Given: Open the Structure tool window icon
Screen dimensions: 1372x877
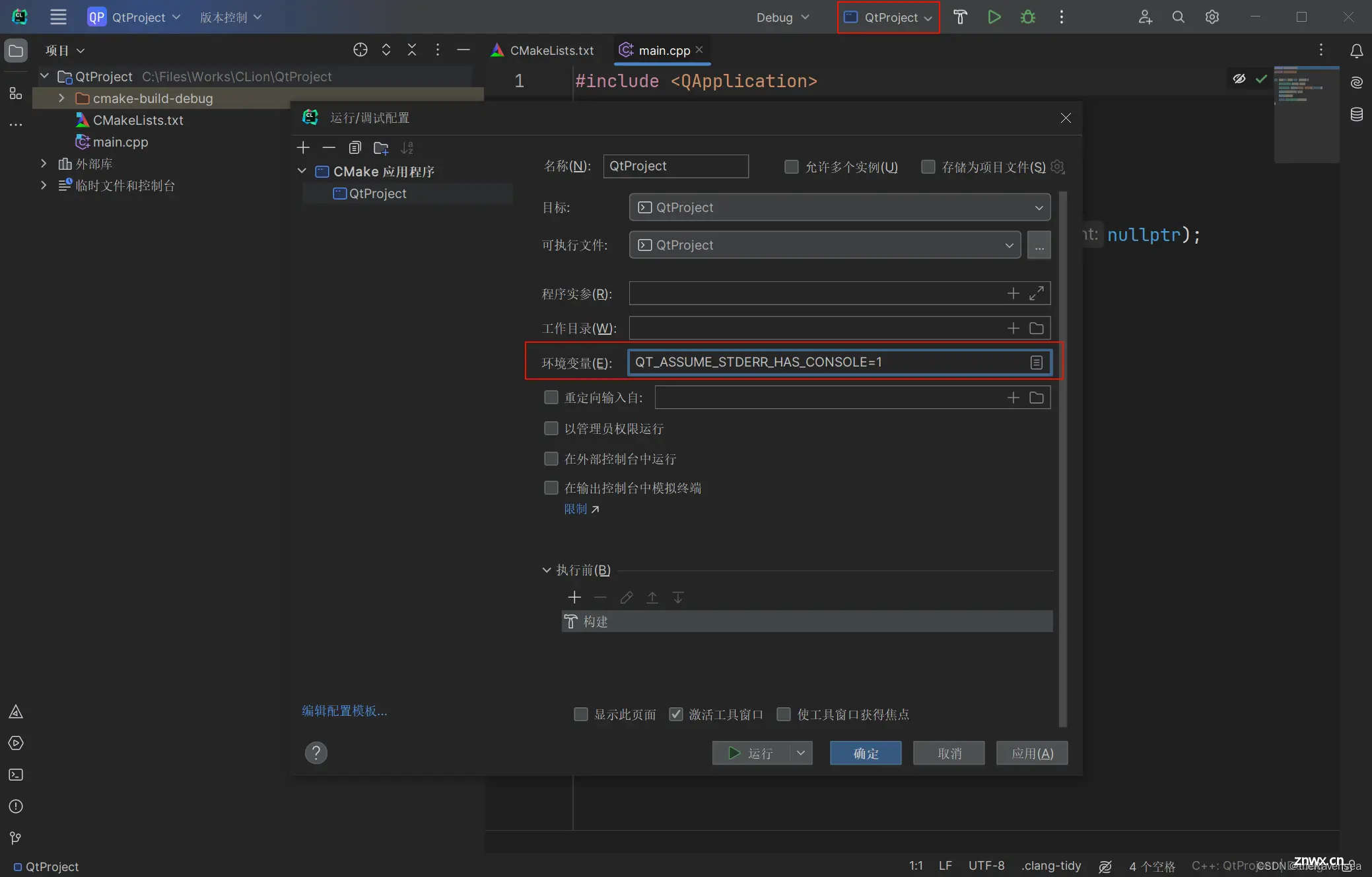Looking at the screenshot, I should [x=16, y=93].
